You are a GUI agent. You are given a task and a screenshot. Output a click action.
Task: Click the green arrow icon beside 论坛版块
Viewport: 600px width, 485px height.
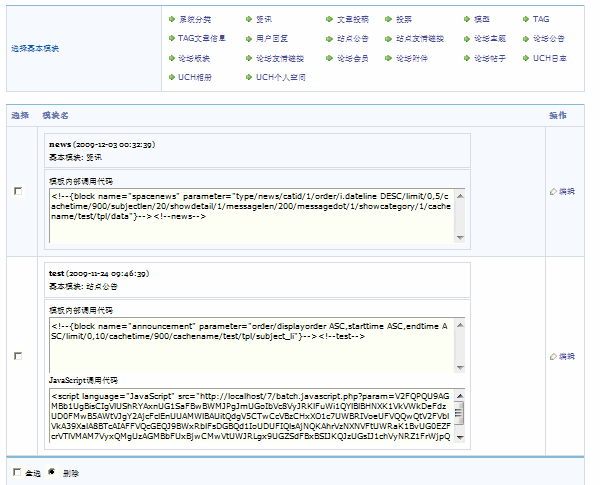(172, 58)
